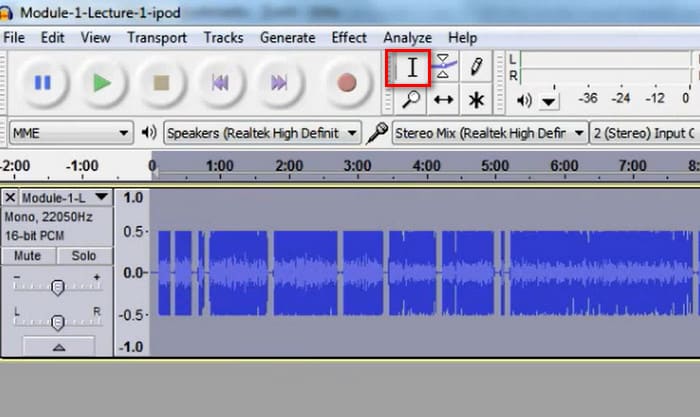Skip to start of the track
Screen dimensions: 700x417
pyautogui.click(x=220, y=83)
